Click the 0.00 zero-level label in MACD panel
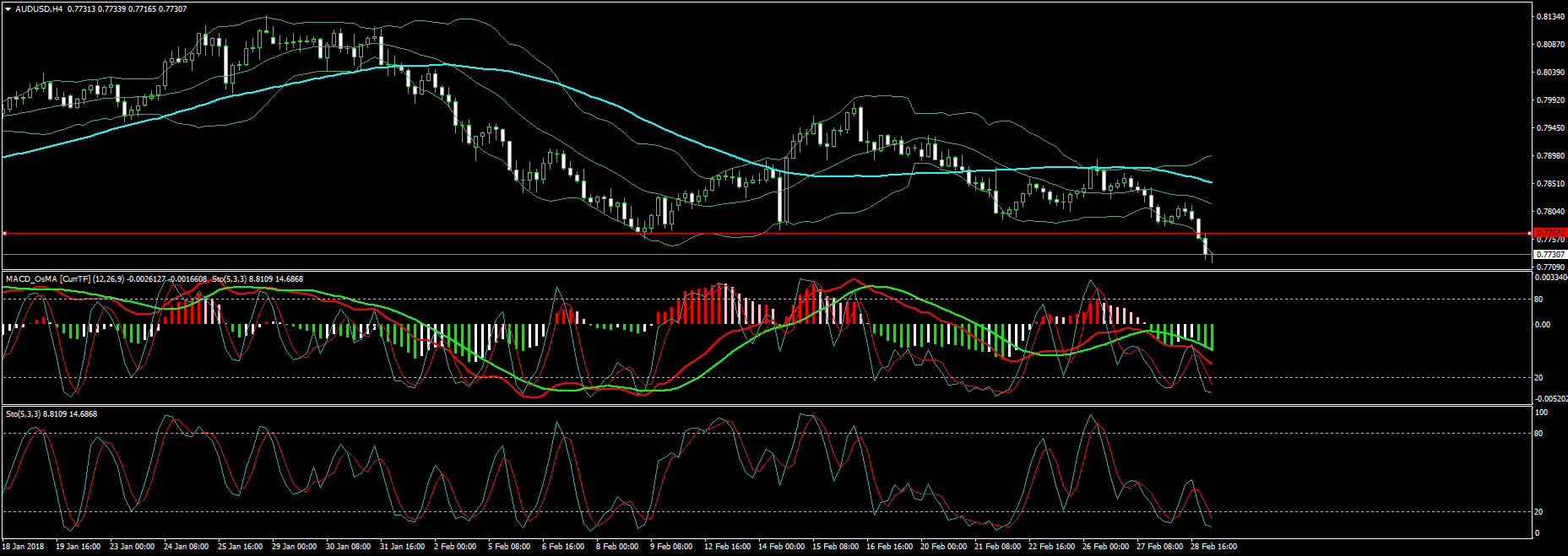The image size is (1568, 556). click(1542, 325)
